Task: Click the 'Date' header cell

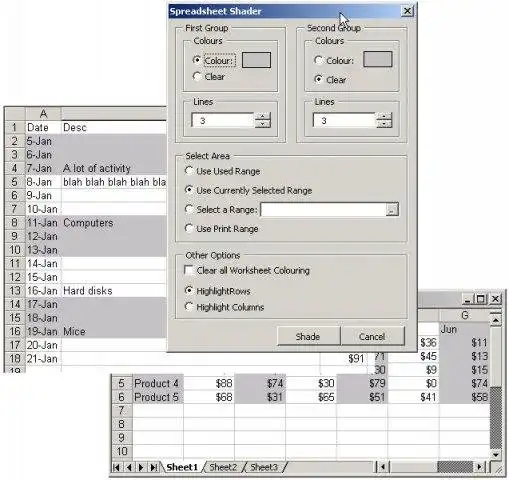Action: point(43,127)
